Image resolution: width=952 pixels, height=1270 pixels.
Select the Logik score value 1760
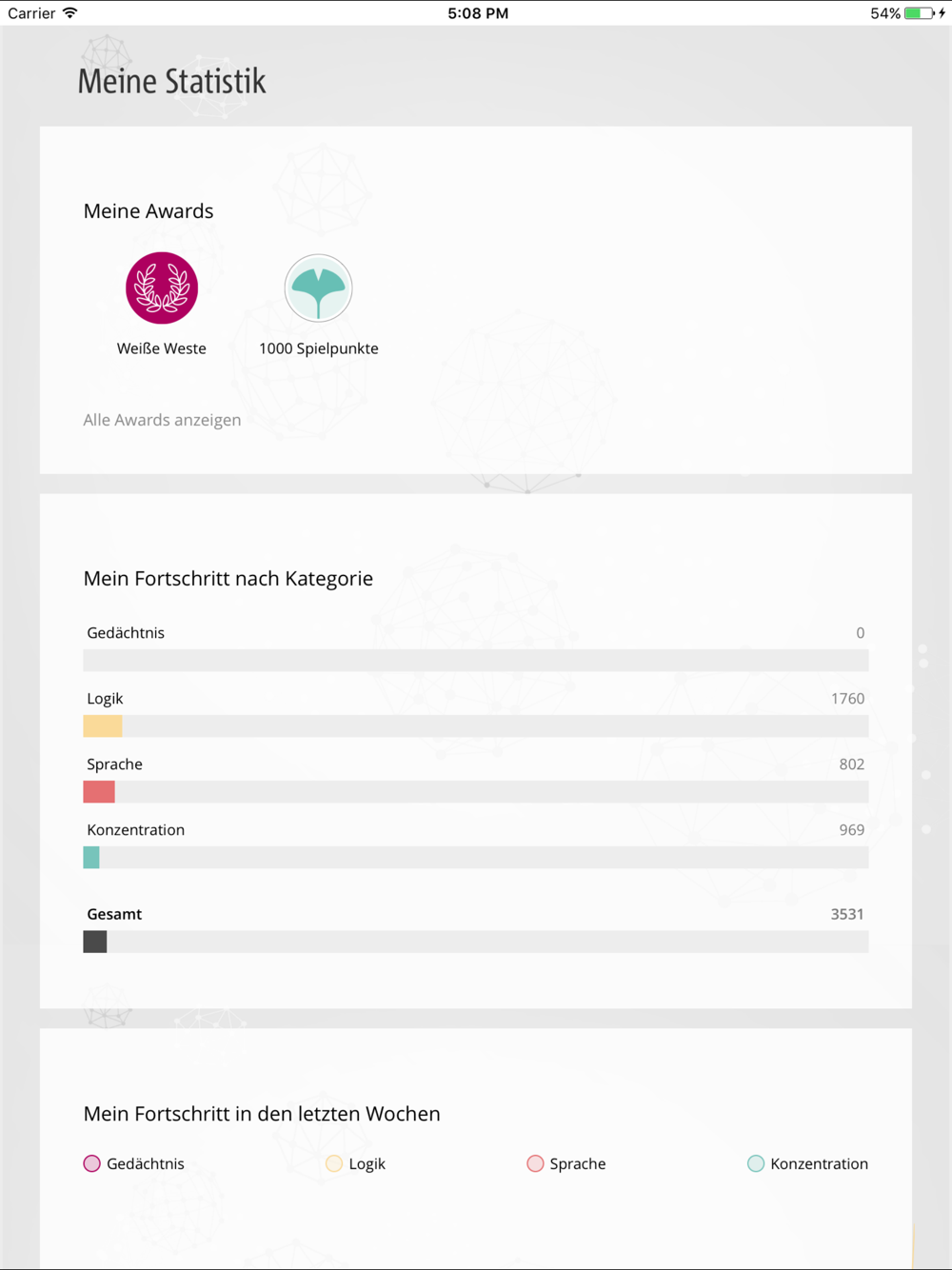click(847, 699)
